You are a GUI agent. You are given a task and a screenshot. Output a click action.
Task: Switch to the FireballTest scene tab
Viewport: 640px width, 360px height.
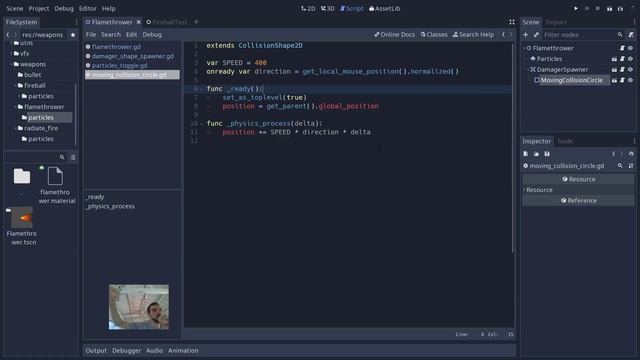167,22
